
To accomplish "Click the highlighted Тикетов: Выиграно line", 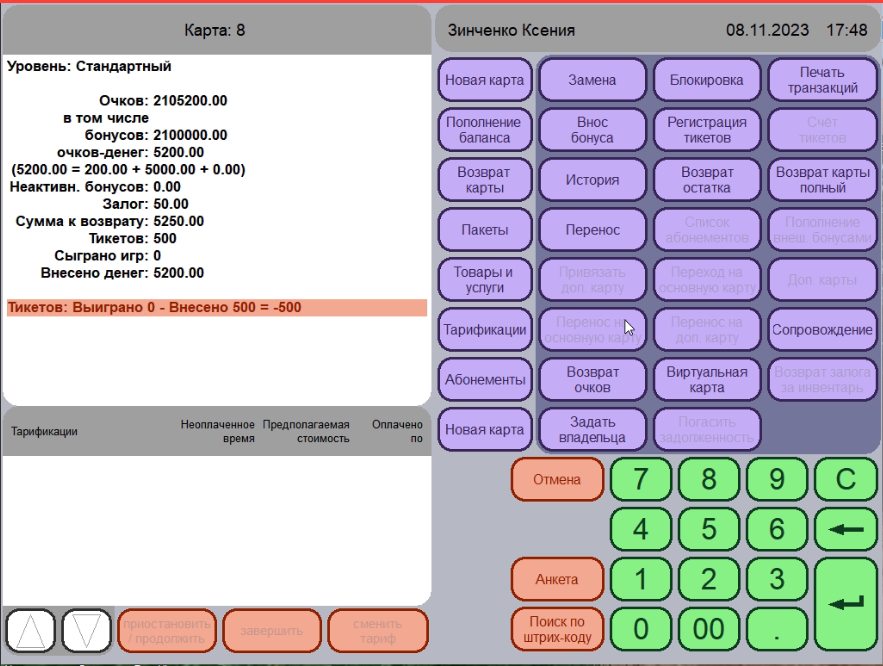I will click(217, 307).
